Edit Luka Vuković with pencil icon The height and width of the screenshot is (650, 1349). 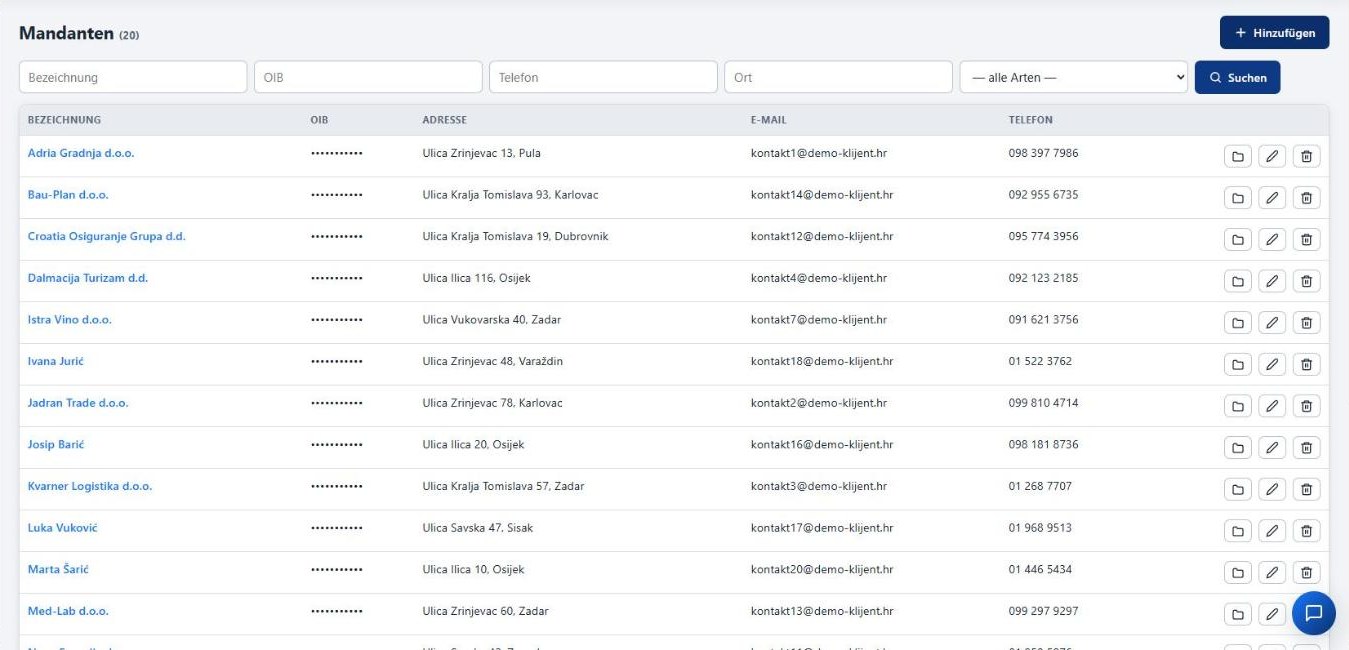tap(1272, 532)
